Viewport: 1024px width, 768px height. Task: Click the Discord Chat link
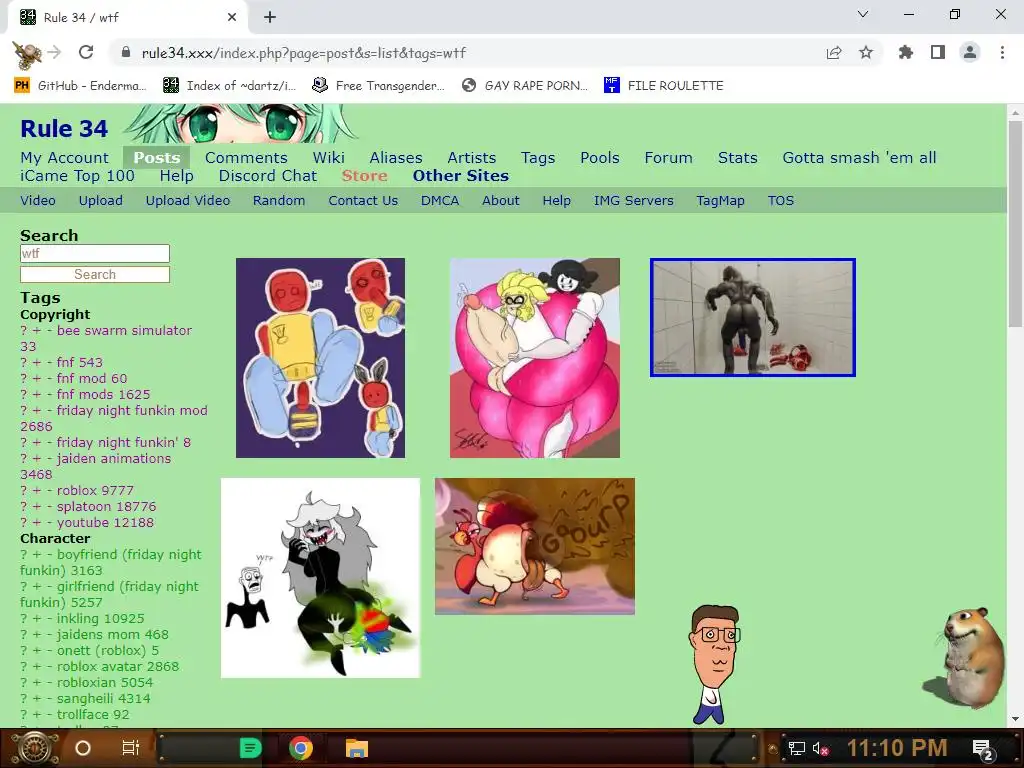pyautogui.click(x=268, y=176)
